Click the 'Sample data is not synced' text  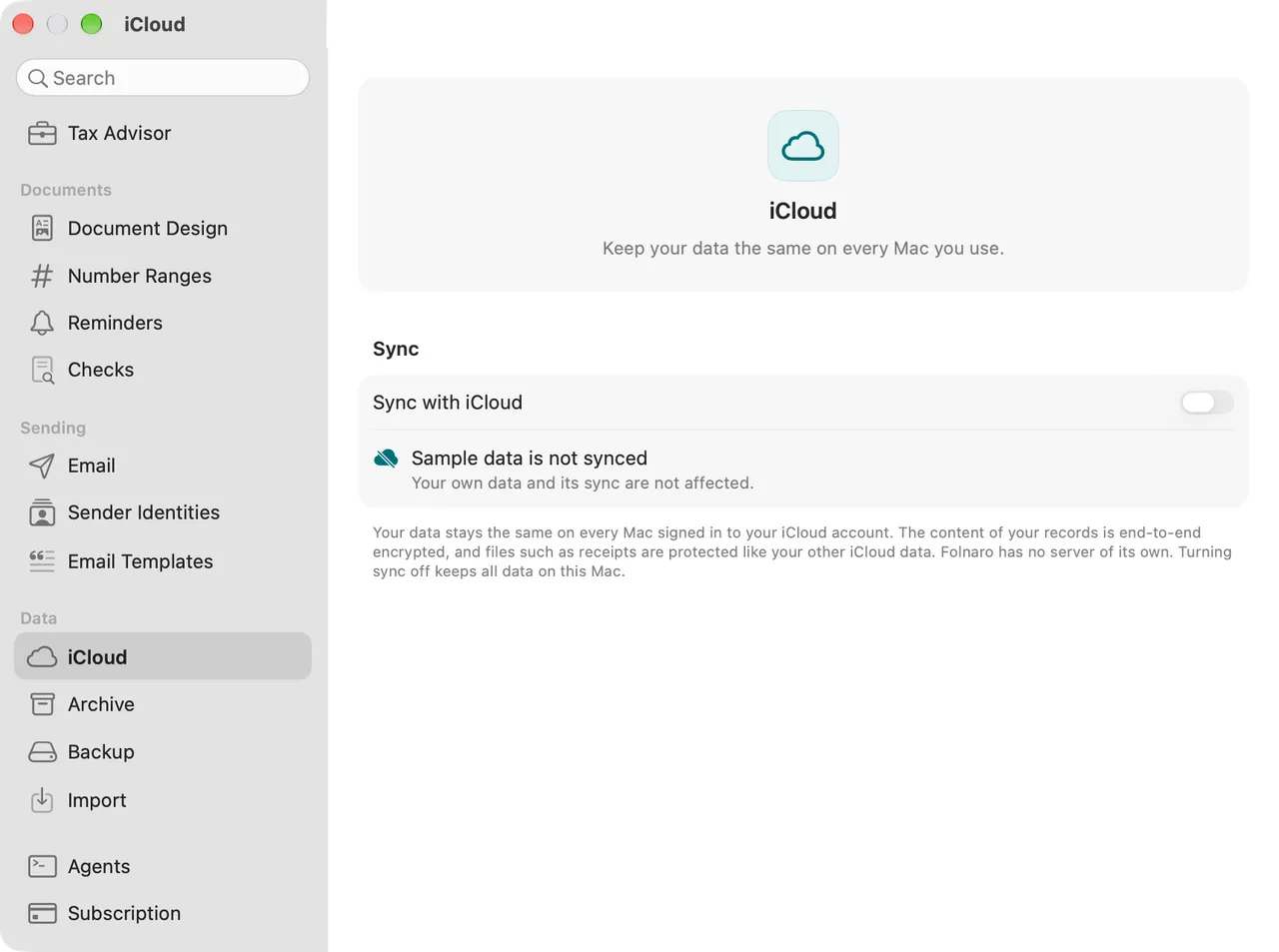pos(530,459)
